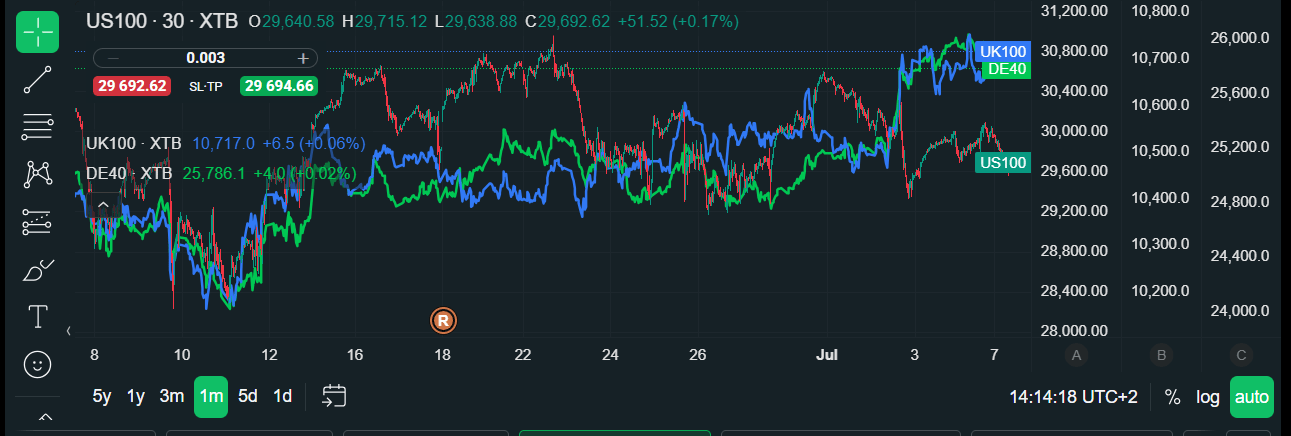The width and height of the screenshot is (1291, 436).
Task: Decrease order quantity with the minus button
Action: (x=112, y=58)
